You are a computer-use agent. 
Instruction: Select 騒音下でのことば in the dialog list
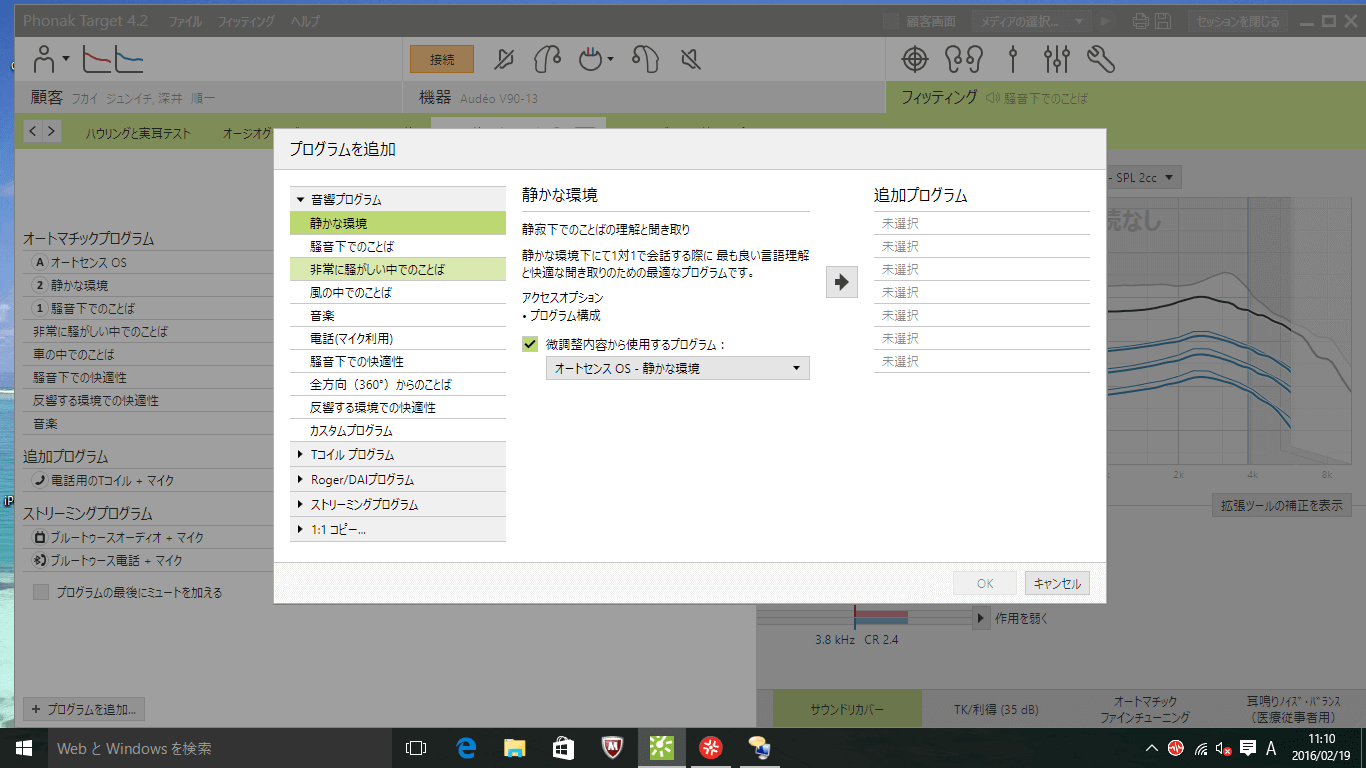click(x=398, y=246)
